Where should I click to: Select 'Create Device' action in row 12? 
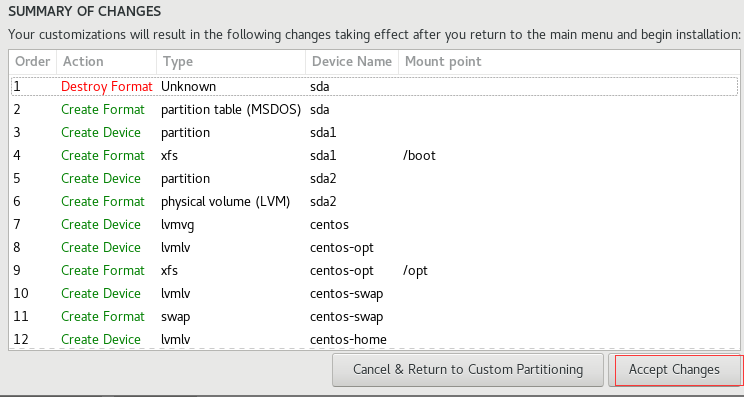101,340
